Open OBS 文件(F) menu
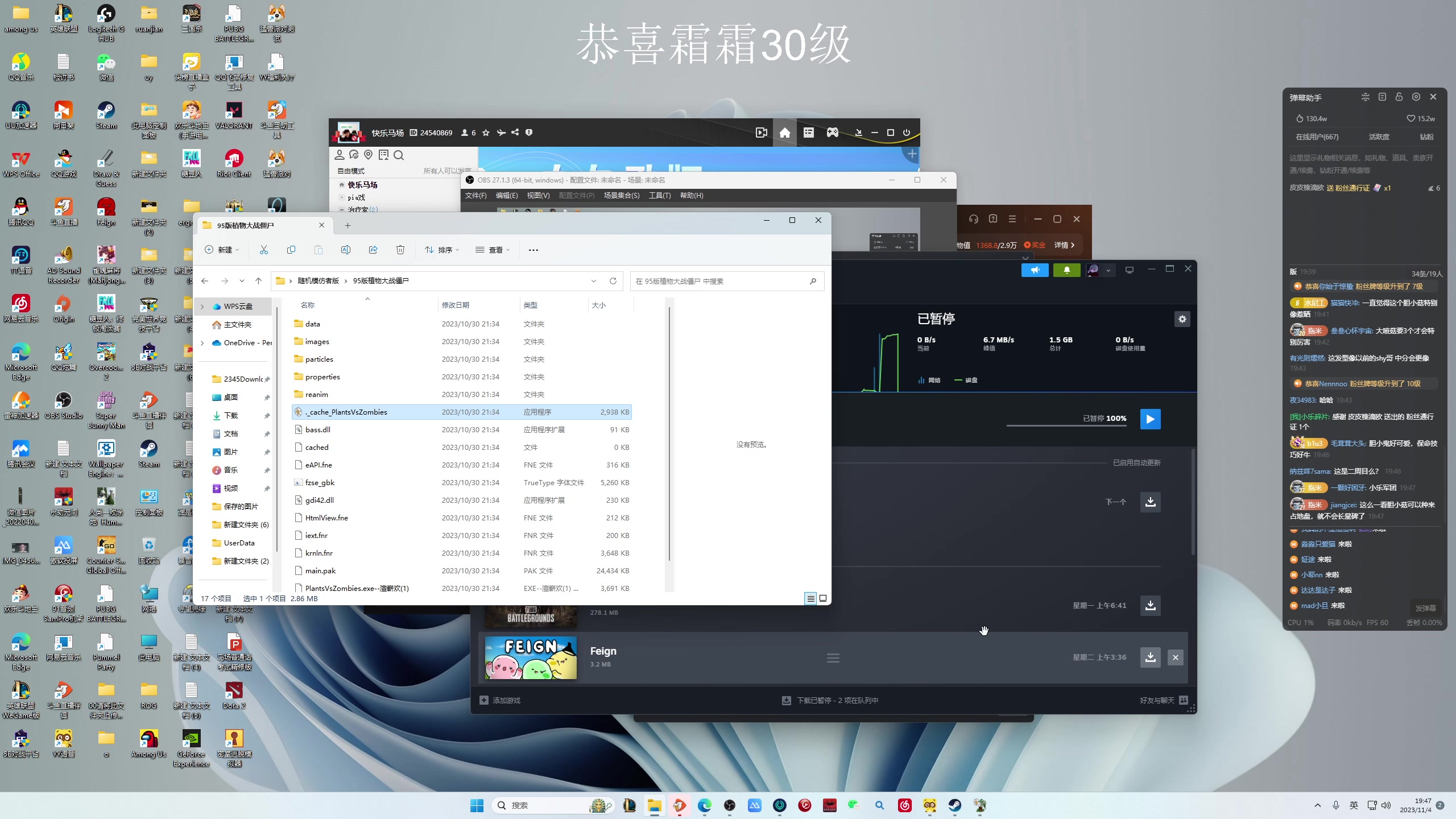1456x819 pixels. [476, 196]
